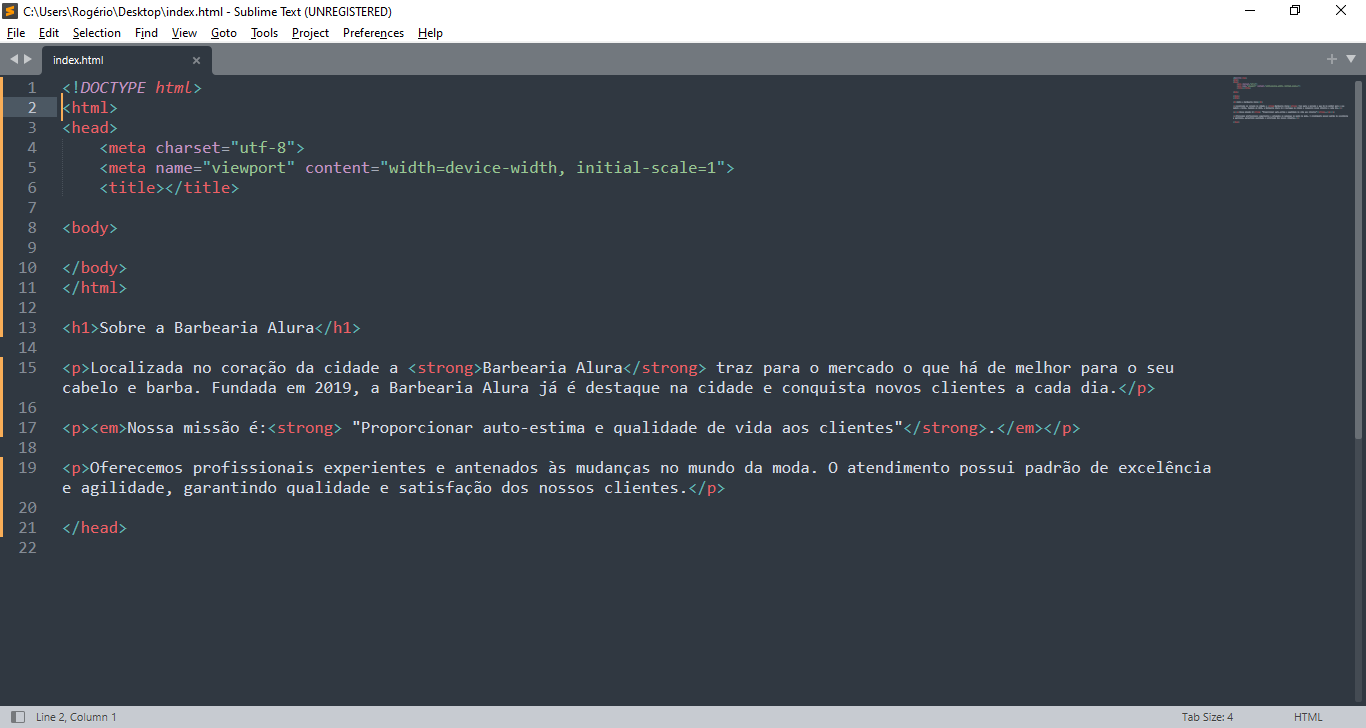
Task: Click "Oferecemos profissionais experientes" text
Action: coord(258,468)
